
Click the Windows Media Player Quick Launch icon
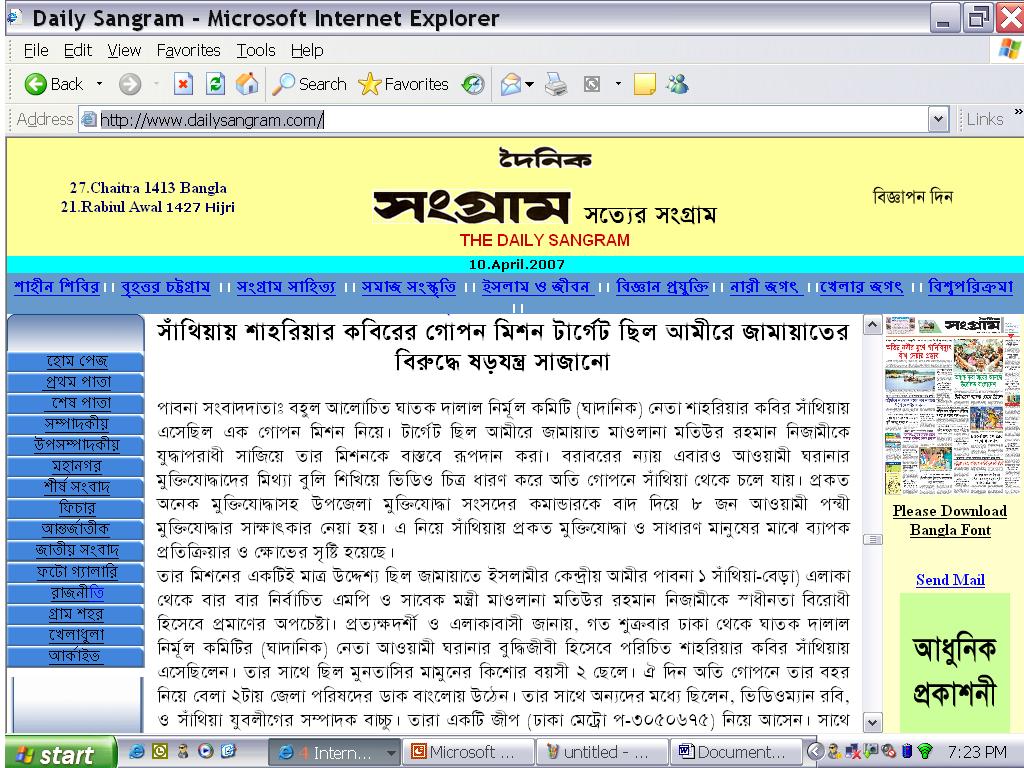tap(206, 752)
